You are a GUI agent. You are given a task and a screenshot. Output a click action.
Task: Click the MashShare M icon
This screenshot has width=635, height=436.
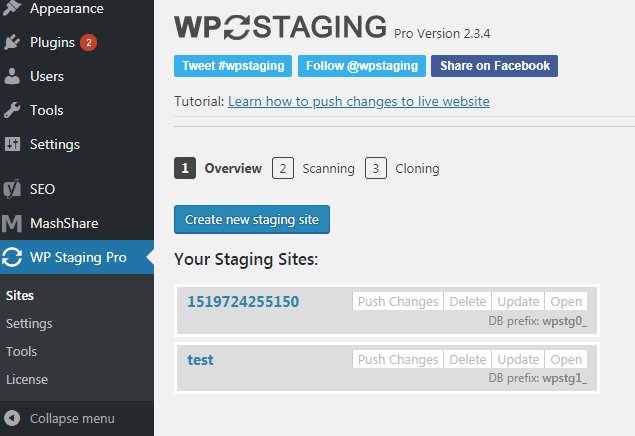click(x=12, y=223)
